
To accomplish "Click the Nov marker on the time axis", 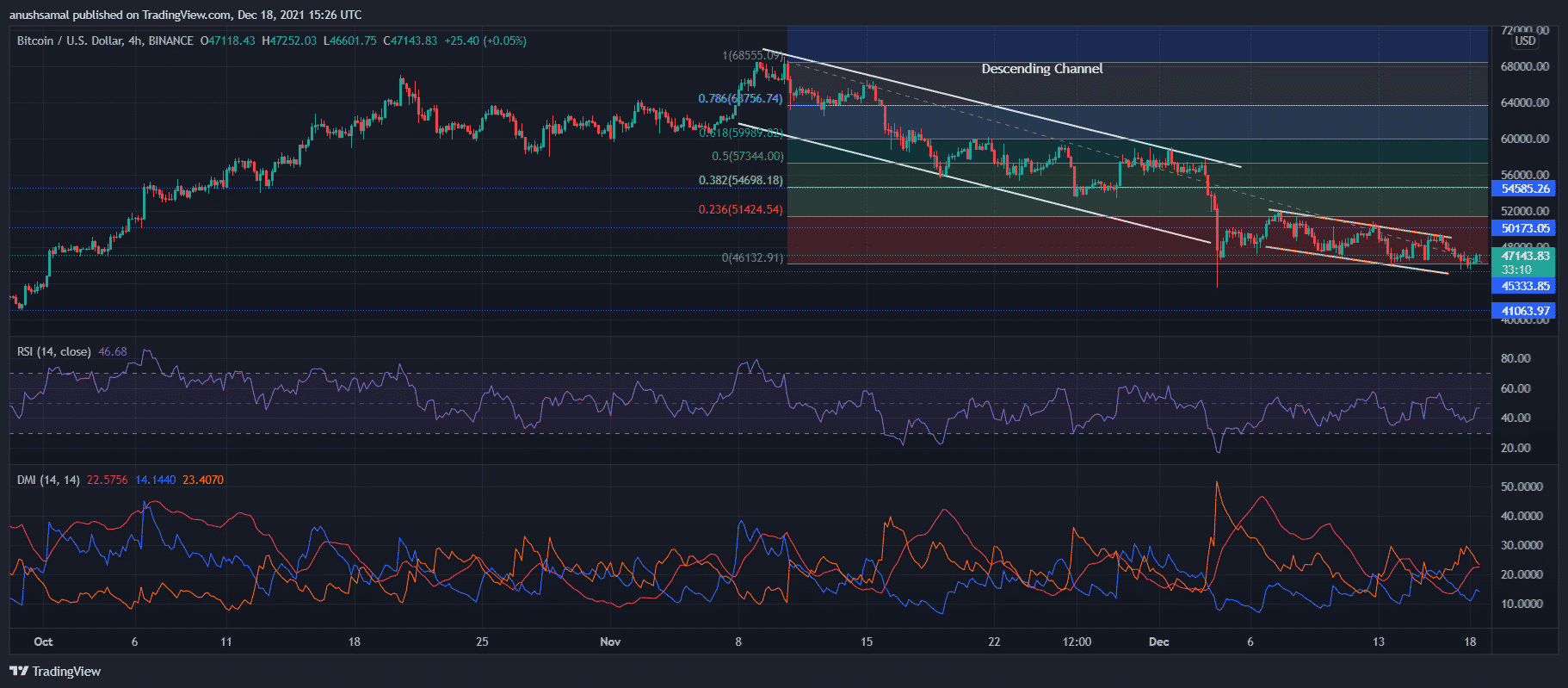I will click(x=610, y=642).
